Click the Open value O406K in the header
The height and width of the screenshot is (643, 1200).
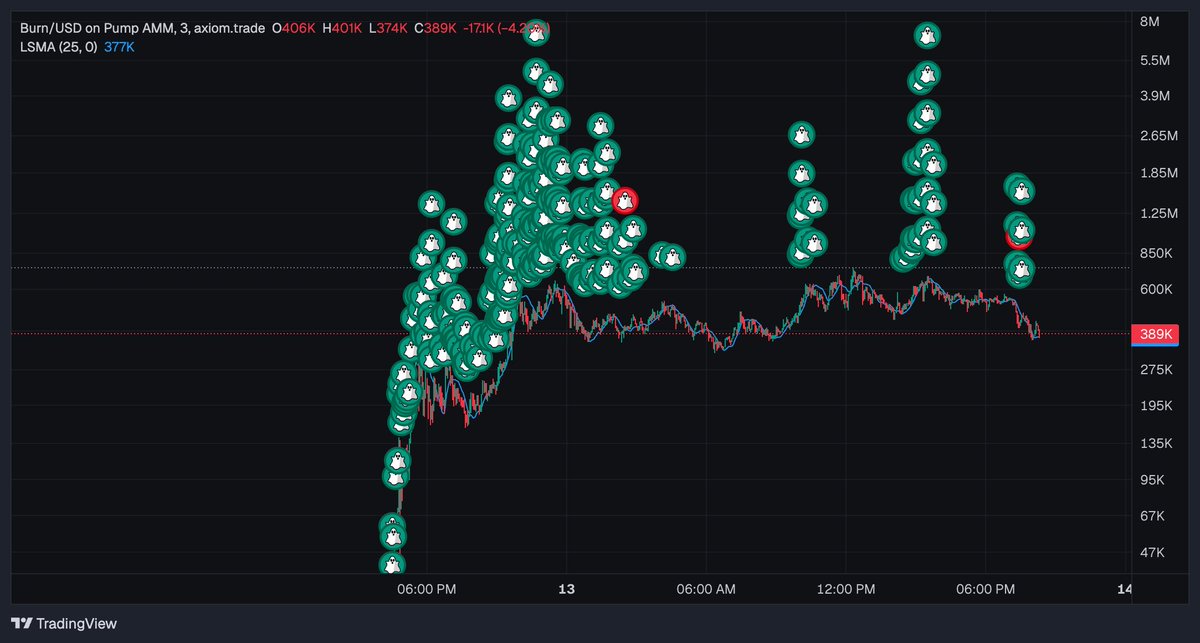tap(293, 29)
